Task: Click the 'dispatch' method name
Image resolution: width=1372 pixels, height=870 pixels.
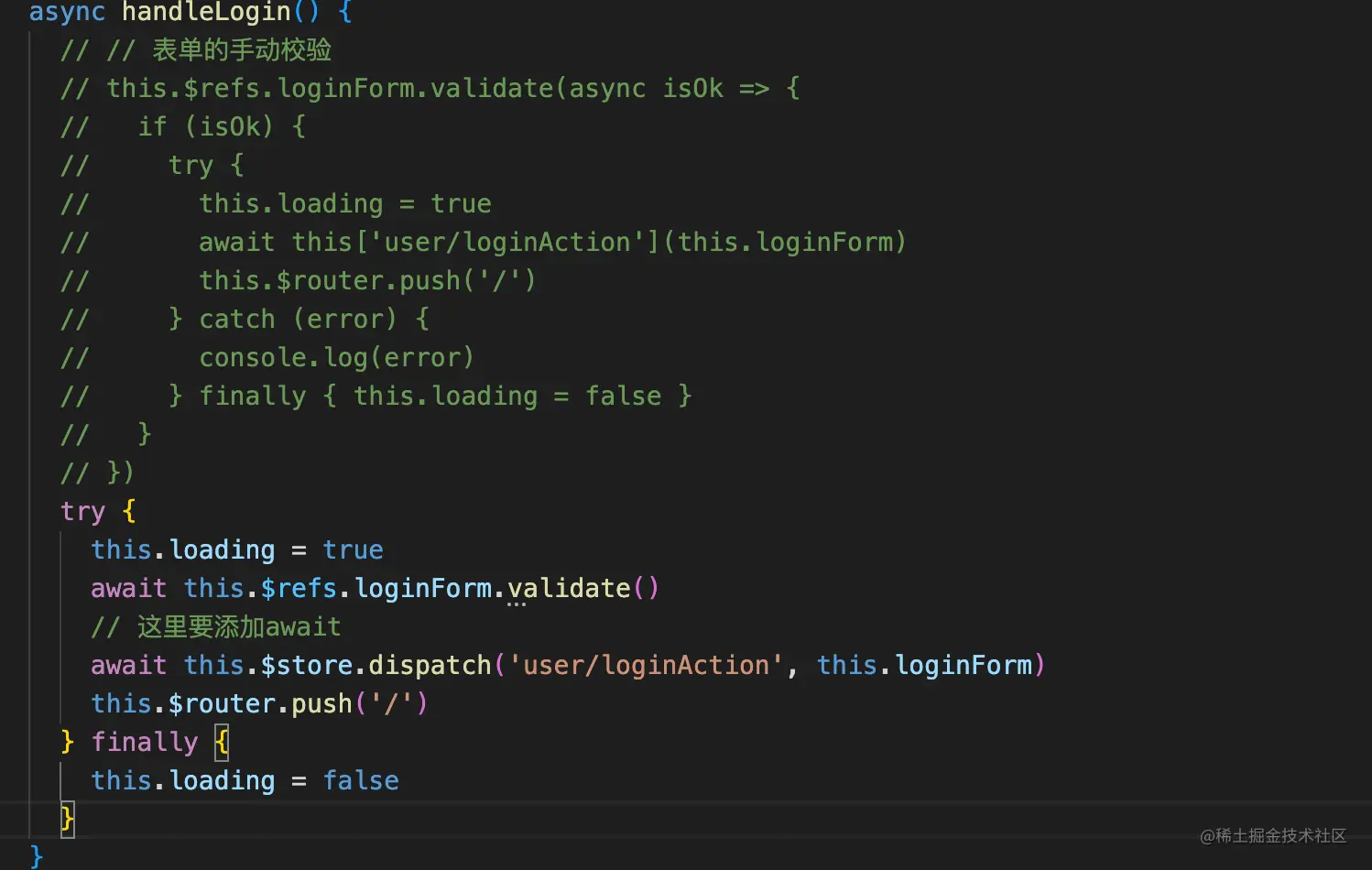Action: [430, 665]
